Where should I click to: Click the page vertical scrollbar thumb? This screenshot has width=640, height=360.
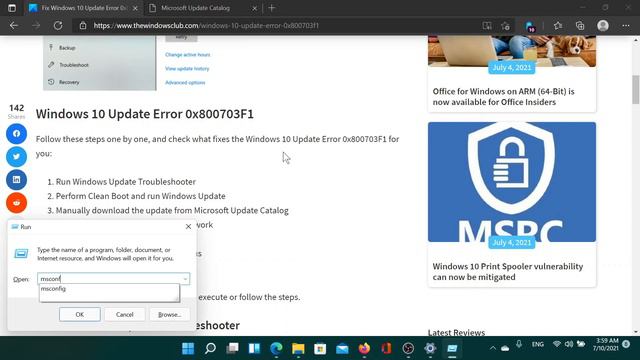[x=636, y=89]
